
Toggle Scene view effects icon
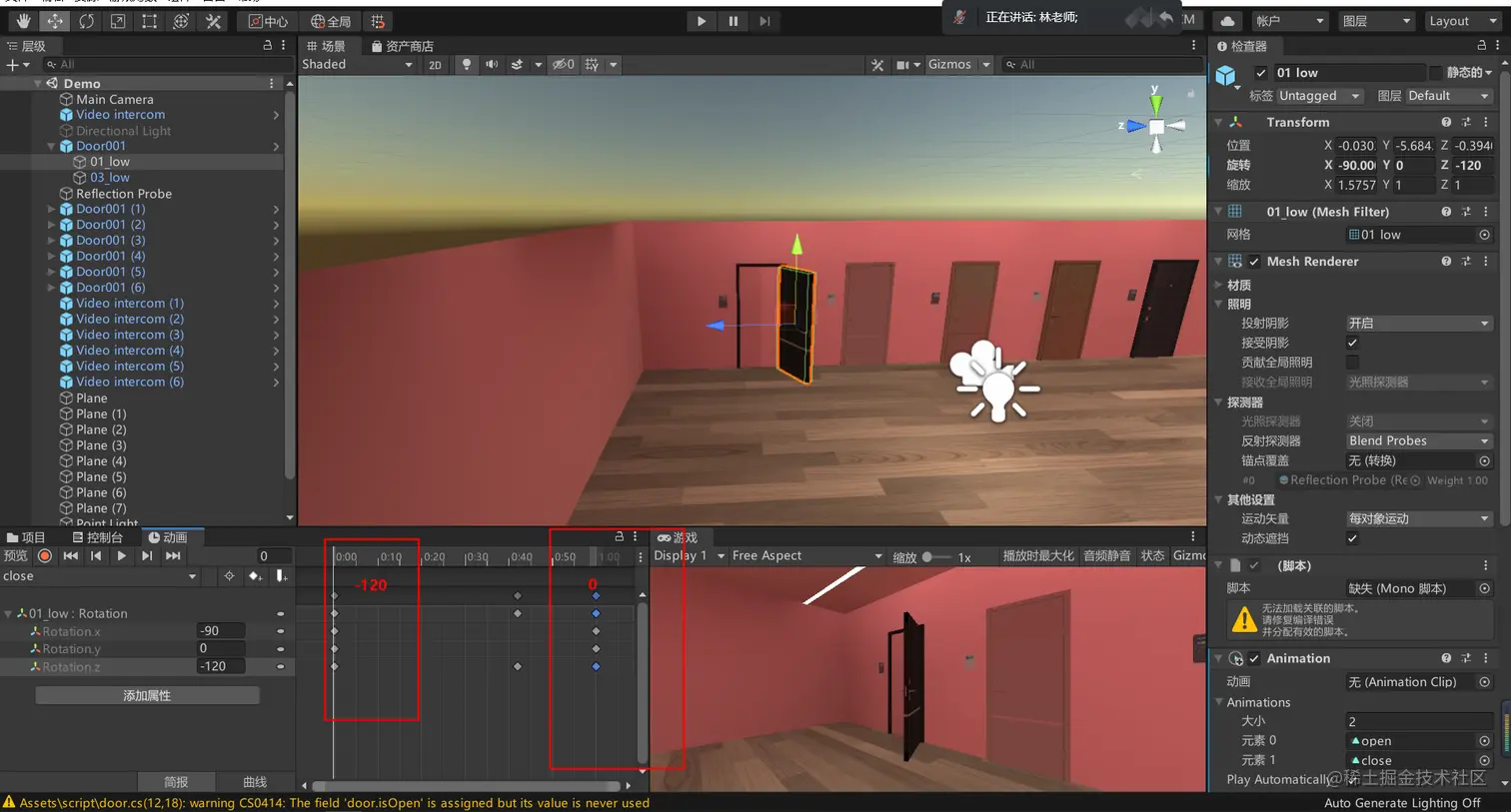point(517,64)
